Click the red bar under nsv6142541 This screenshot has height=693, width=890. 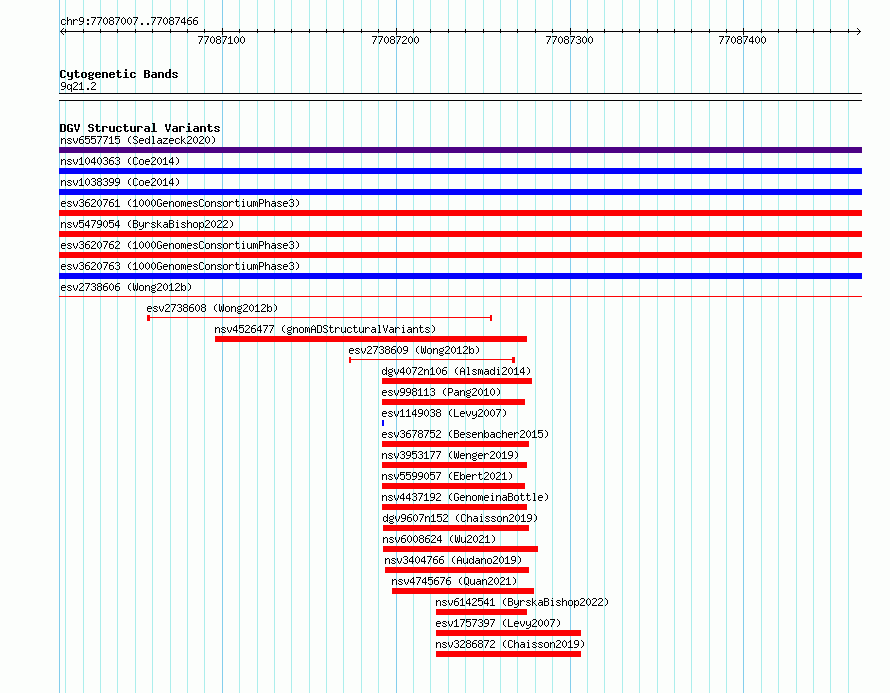(x=481, y=612)
